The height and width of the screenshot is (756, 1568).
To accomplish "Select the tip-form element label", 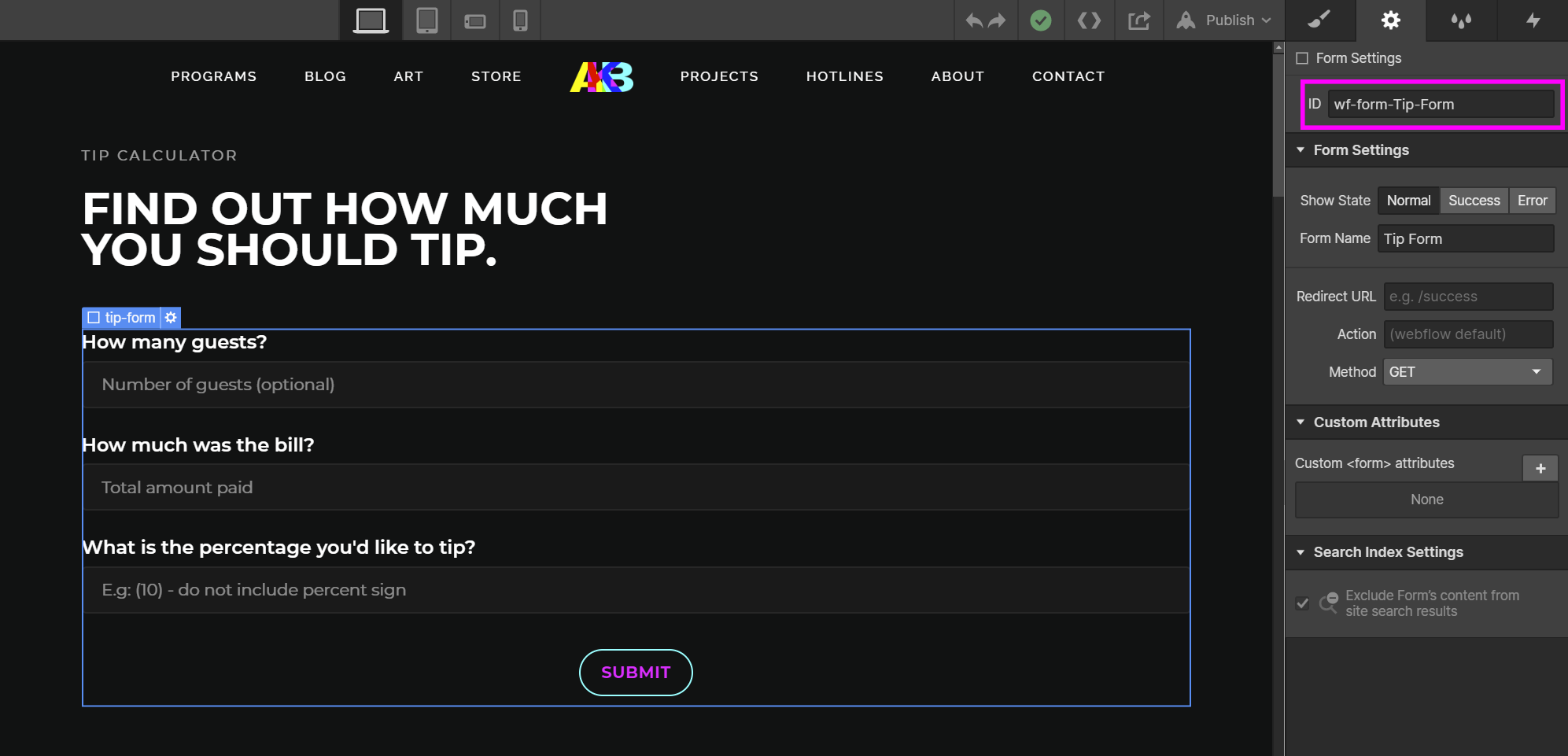I will point(122,318).
